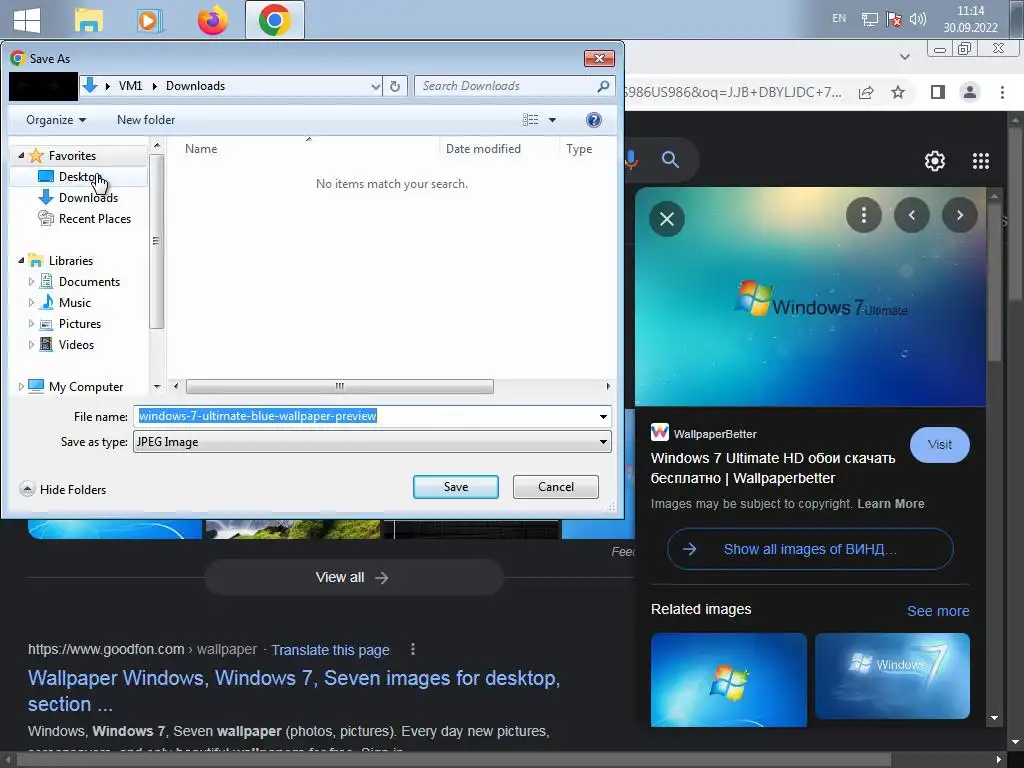This screenshot has width=1024, height=768.
Task: Switch to Chrome in the taskbar
Action: pos(274,20)
